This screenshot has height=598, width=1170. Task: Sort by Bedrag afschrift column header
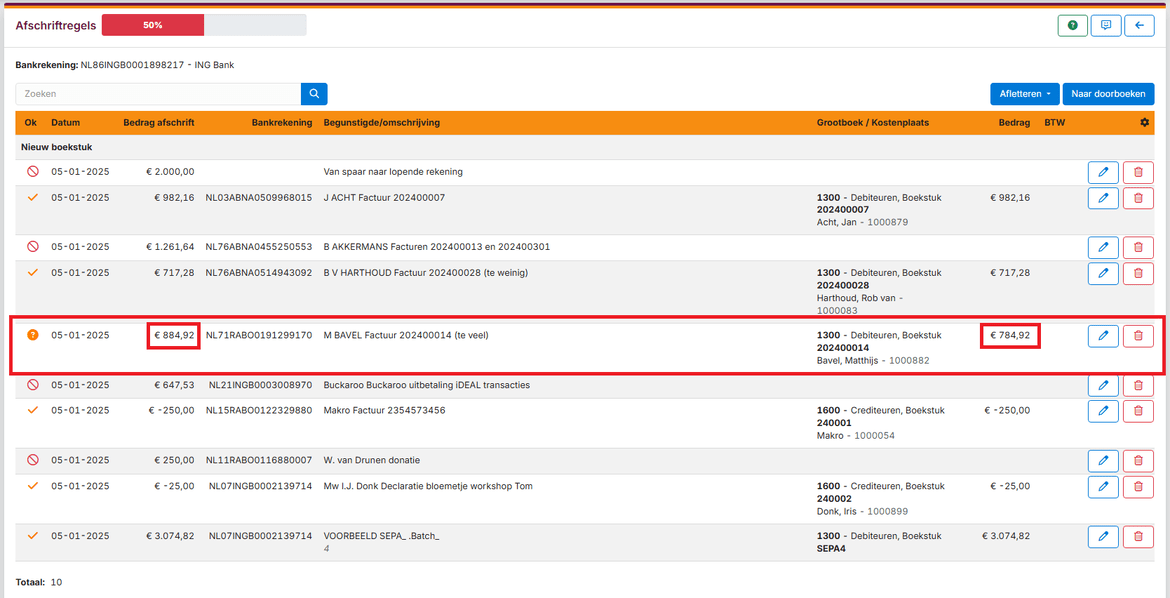(x=158, y=123)
